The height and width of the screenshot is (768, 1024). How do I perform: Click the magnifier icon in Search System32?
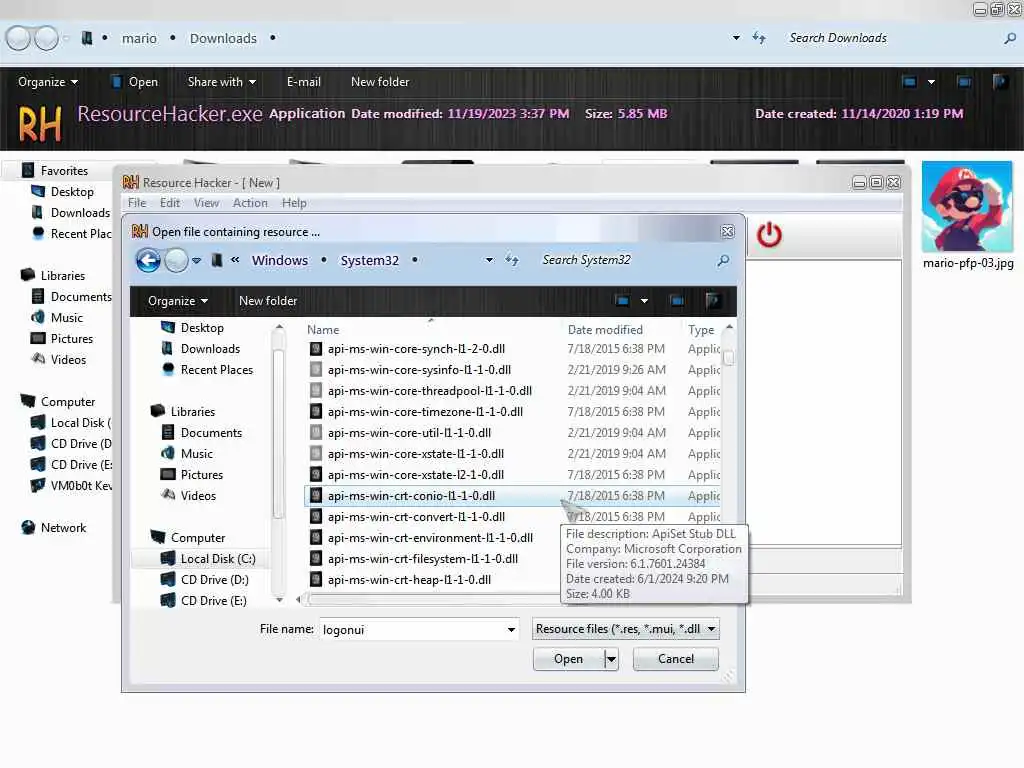click(723, 261)
